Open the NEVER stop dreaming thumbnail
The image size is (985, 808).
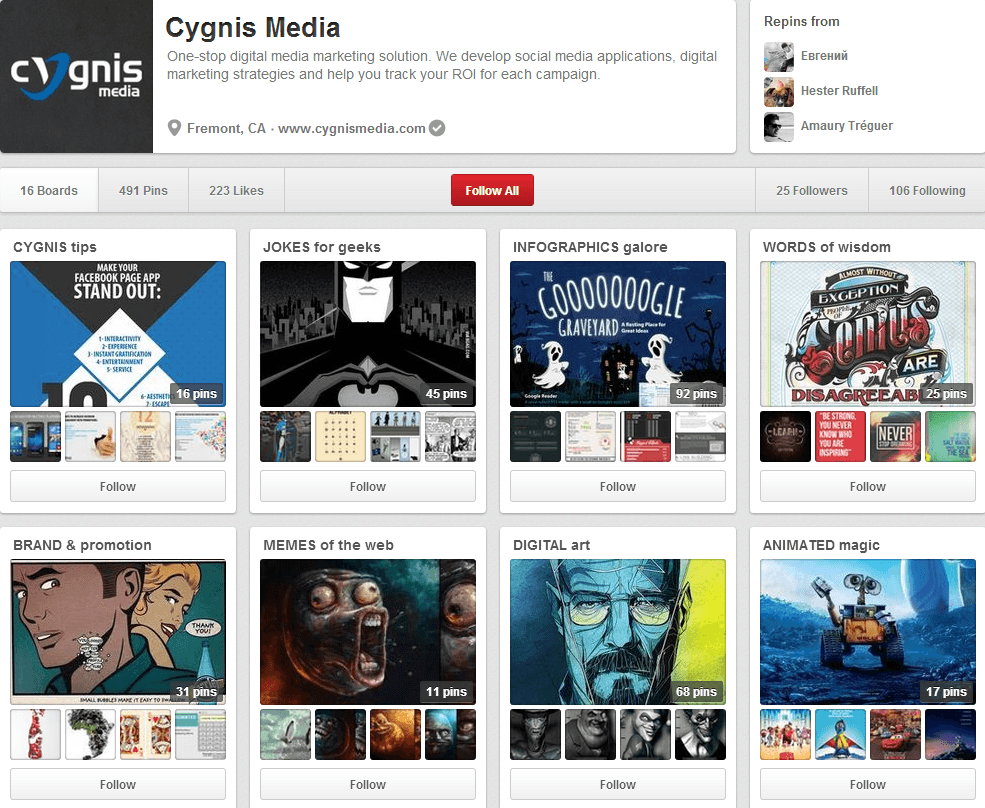(896, 437)
